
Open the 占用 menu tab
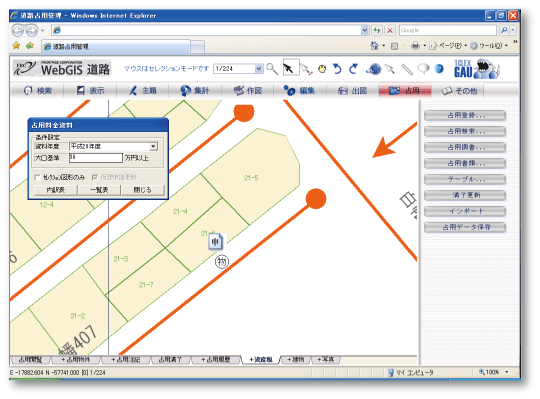(x=405, y=91)
